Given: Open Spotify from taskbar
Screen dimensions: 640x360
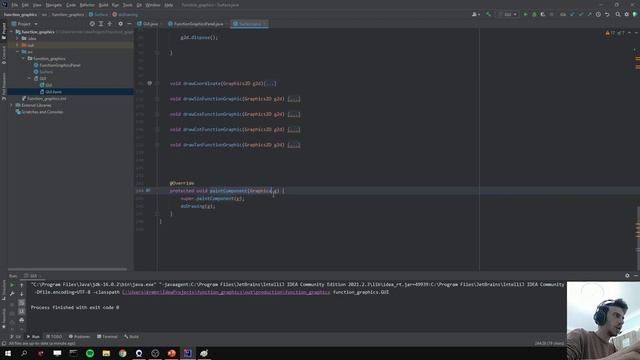Looking at the screenshot, I should 90,353.
